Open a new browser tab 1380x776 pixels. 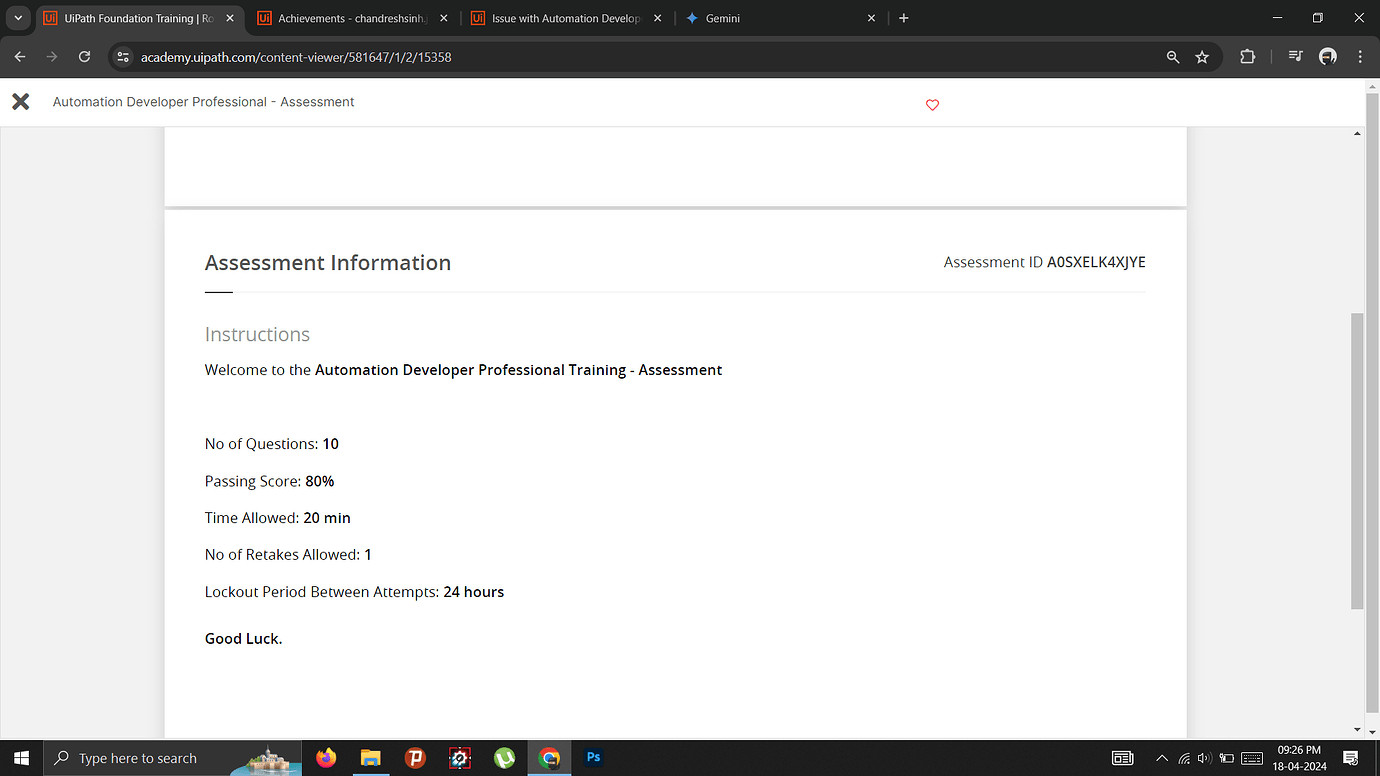[x=903, y=17]
